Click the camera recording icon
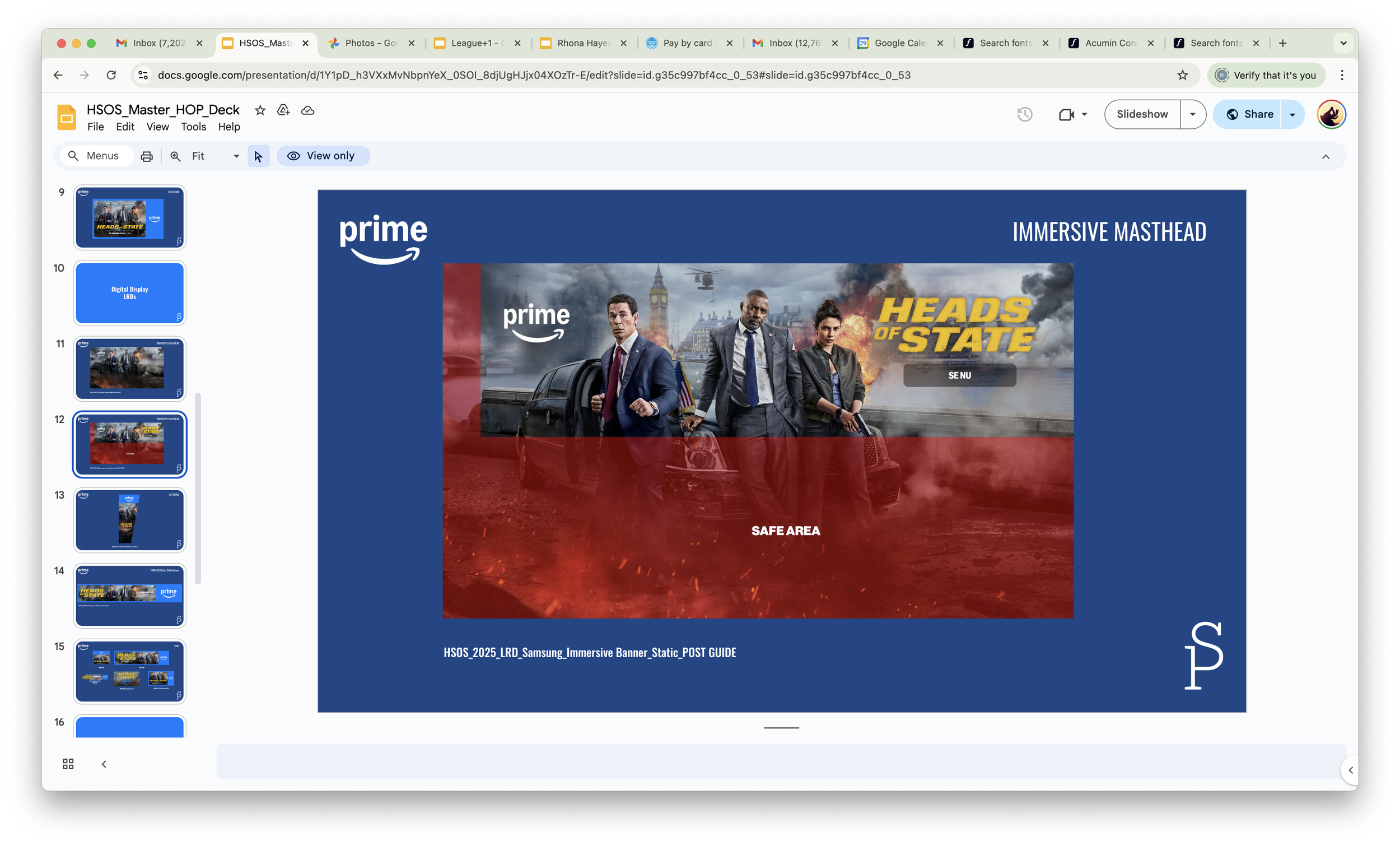Screen dimensions: 1400x846 coord(1066,114)
